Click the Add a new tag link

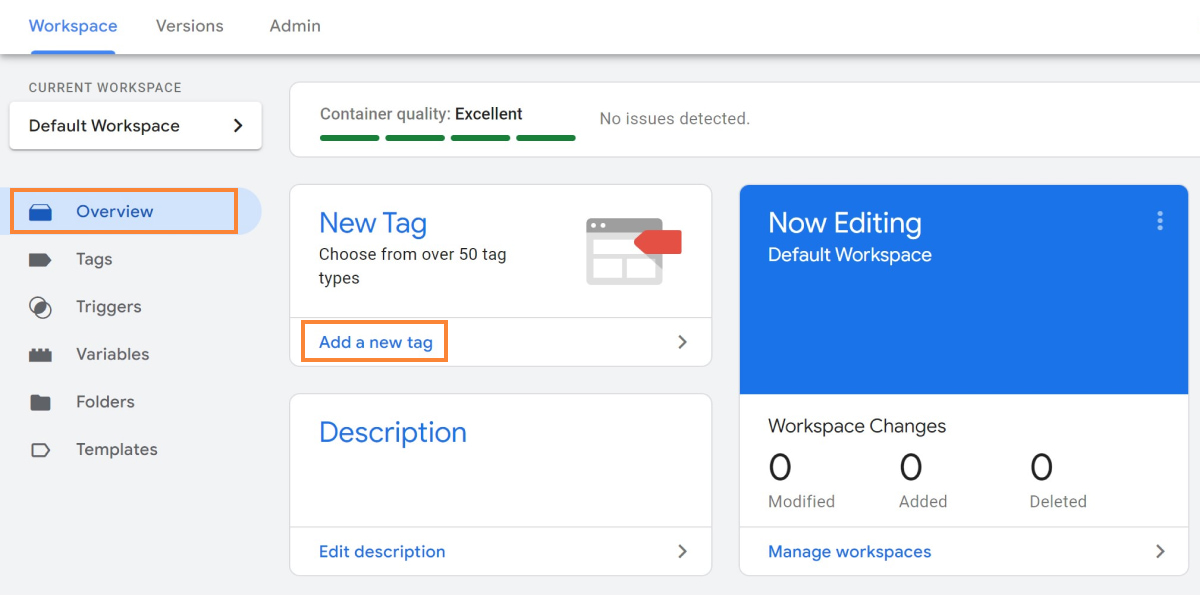(x=376, y=342)
